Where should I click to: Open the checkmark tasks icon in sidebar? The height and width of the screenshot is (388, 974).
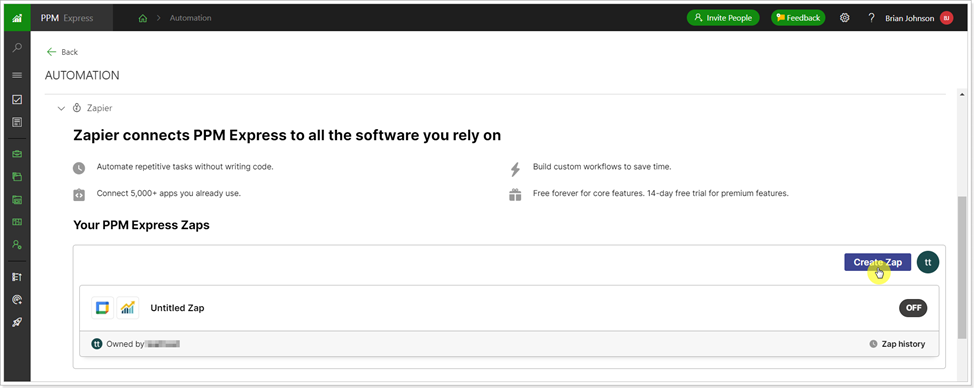tap(17, 99)
